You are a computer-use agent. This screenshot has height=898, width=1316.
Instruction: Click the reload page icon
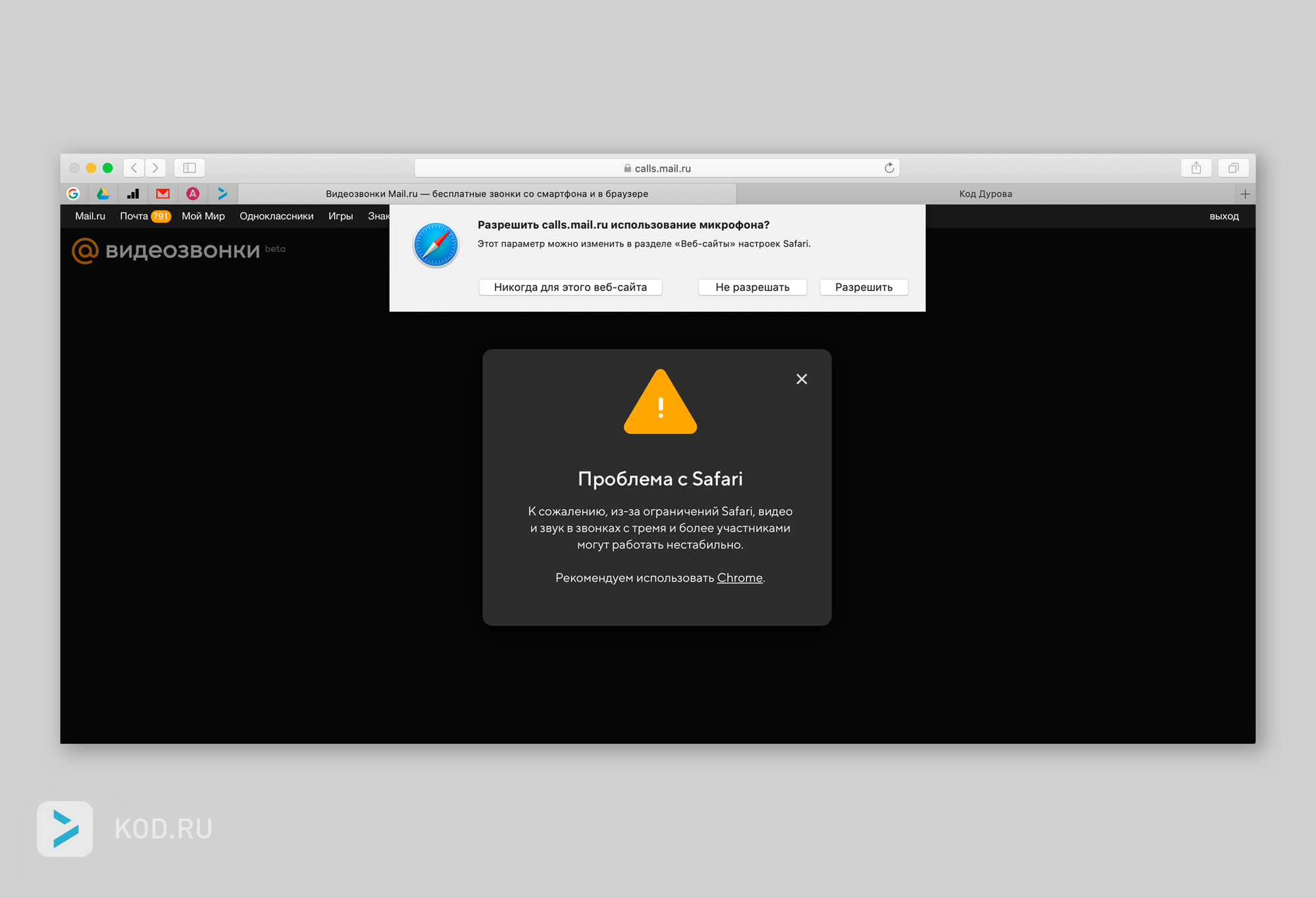(889, 168)
